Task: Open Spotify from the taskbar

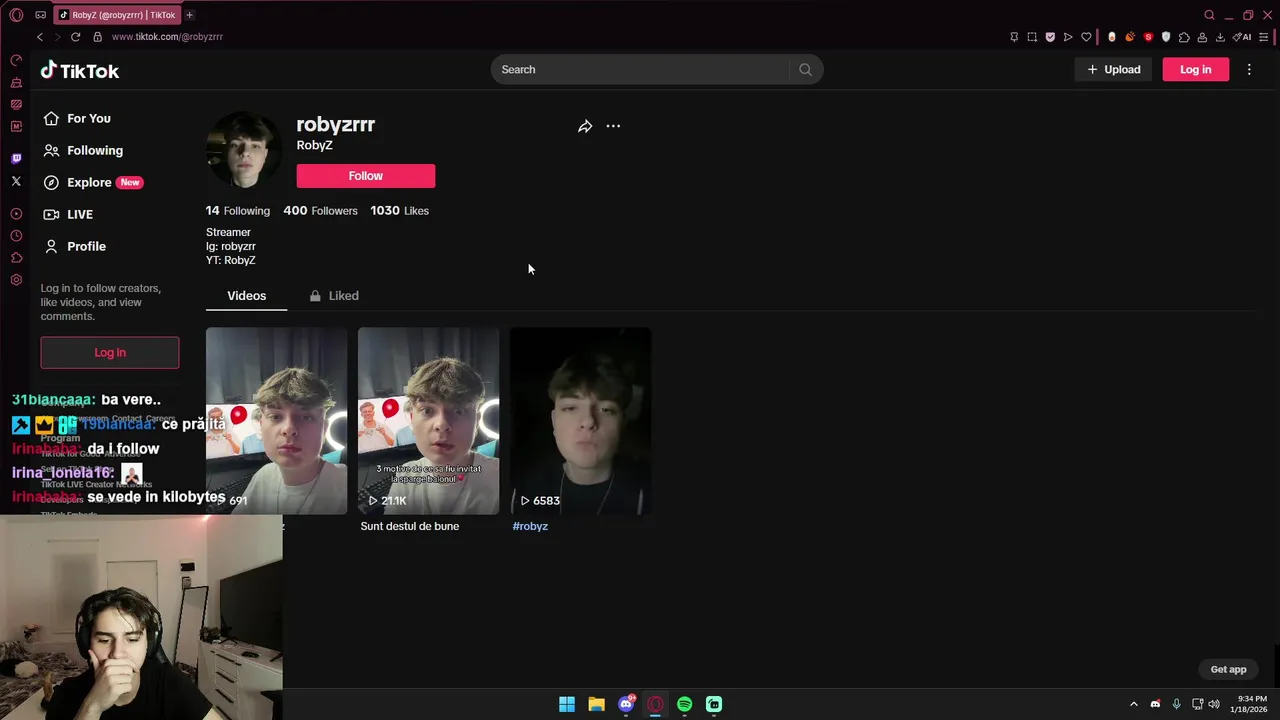Action: point(684,704)
